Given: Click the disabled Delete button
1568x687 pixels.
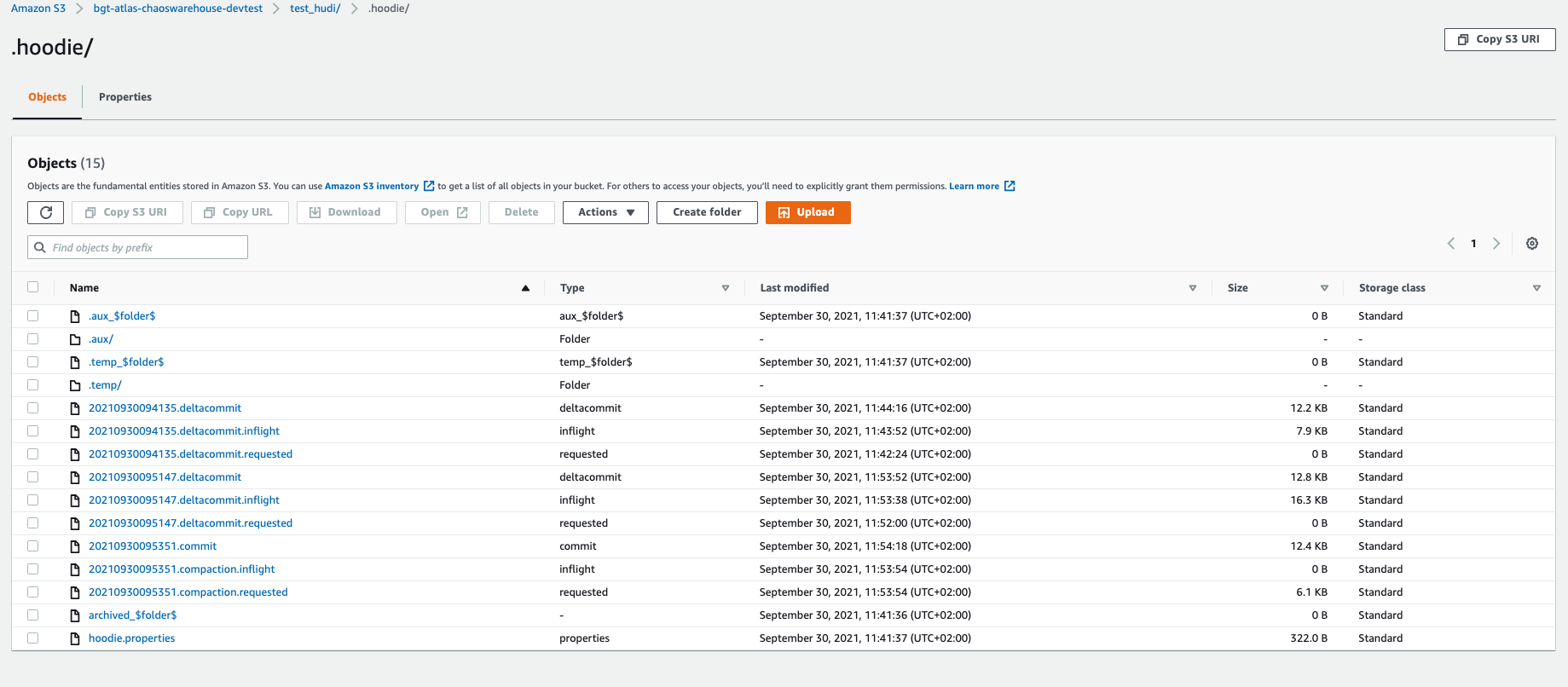Looking at the screenshot, I should 521,212.
